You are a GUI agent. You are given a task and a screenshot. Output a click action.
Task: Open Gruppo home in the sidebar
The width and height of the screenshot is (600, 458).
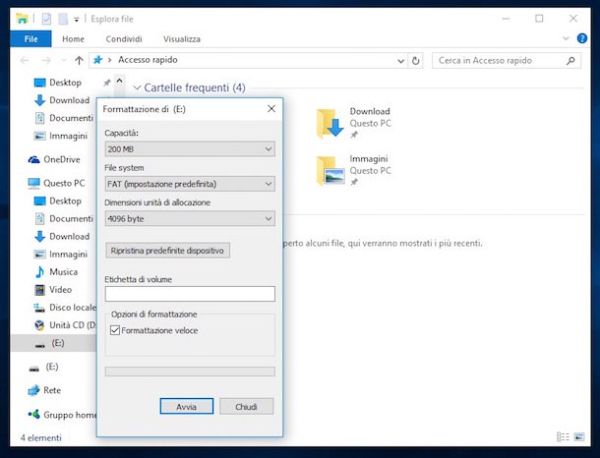pyautogui.click(x=66, y=414)
